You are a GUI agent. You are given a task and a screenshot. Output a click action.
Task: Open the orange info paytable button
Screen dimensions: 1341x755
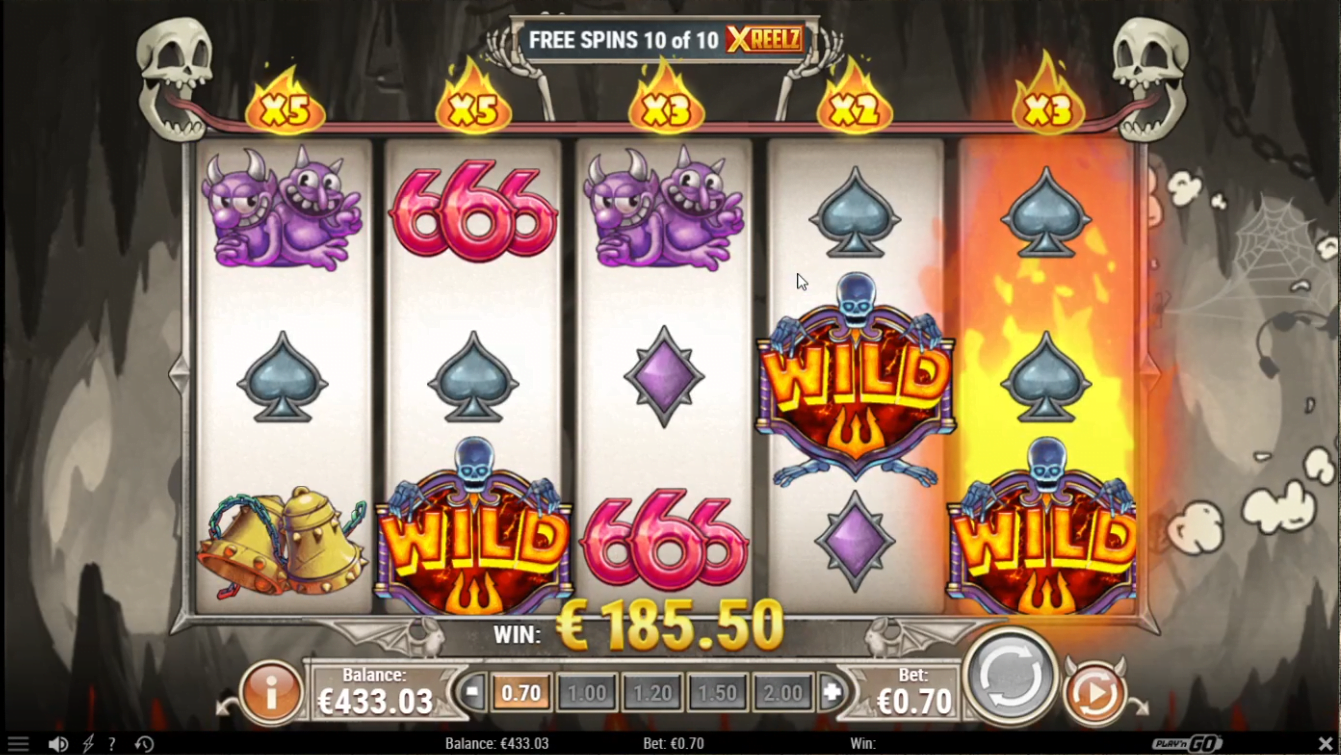pos(270,690)
